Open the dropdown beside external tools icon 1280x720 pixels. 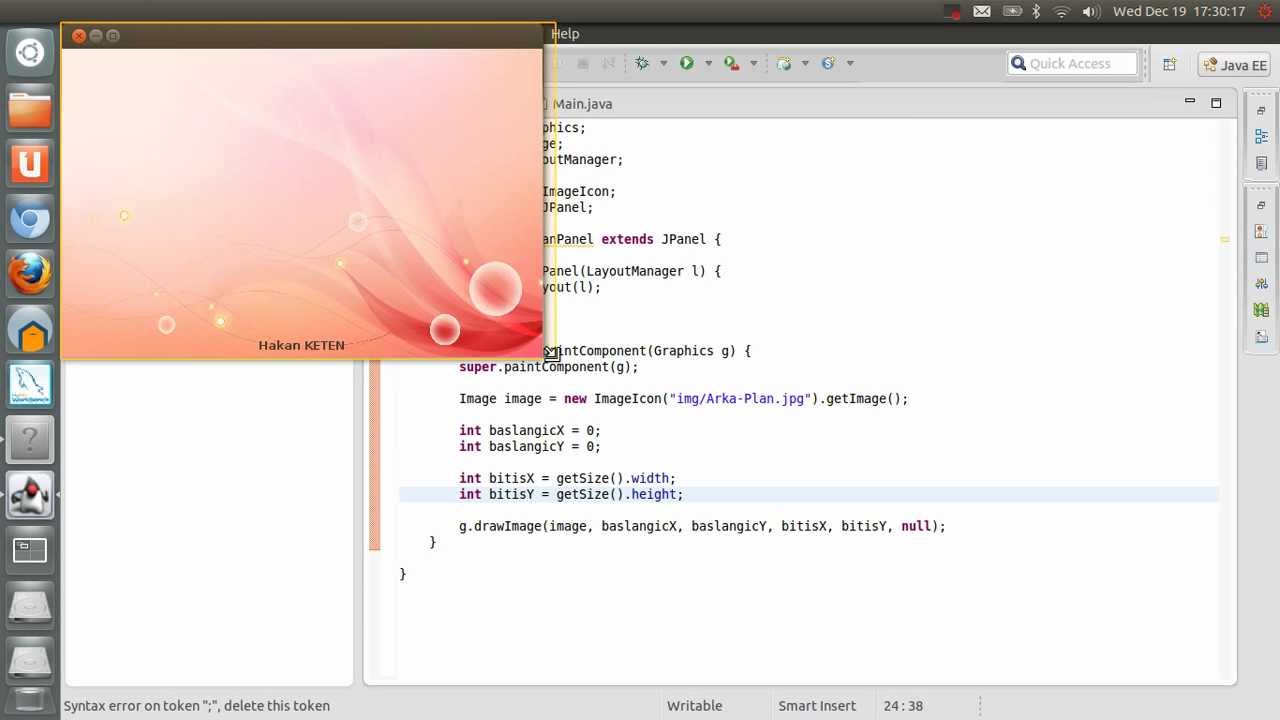[754, 63]
